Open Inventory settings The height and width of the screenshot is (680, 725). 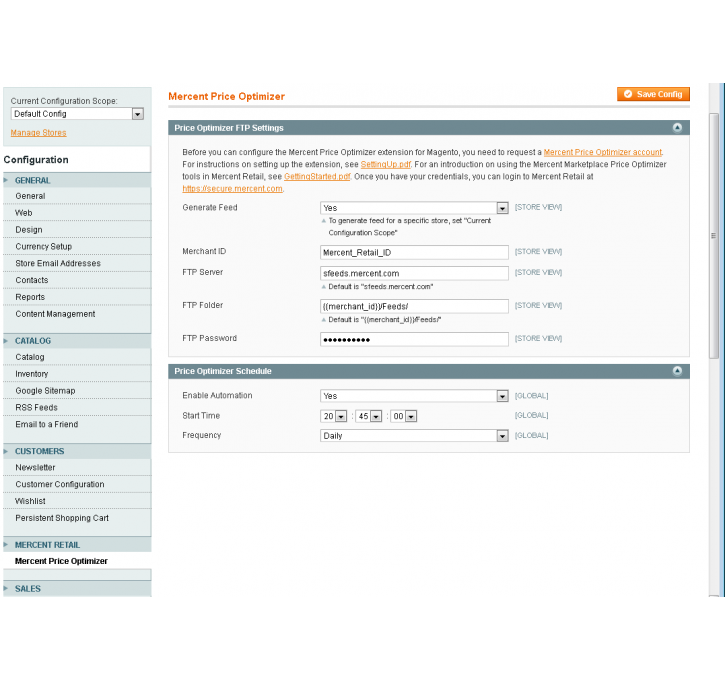(77, 374)
